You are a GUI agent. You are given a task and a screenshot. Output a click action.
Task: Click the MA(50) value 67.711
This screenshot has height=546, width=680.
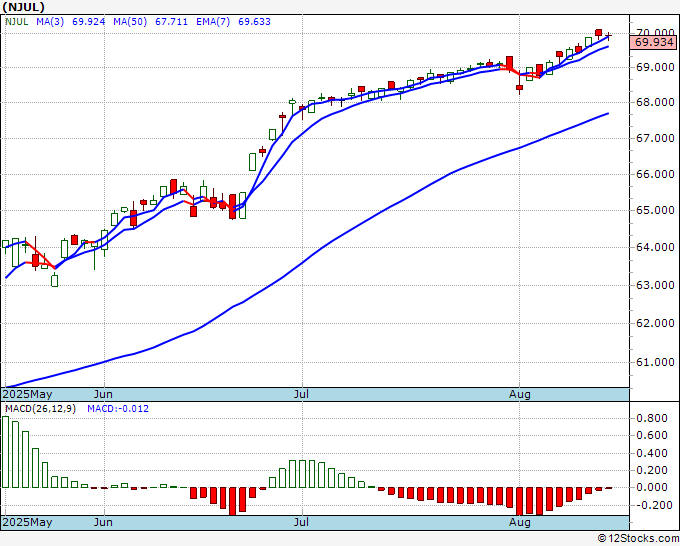[x=171, y=21]
